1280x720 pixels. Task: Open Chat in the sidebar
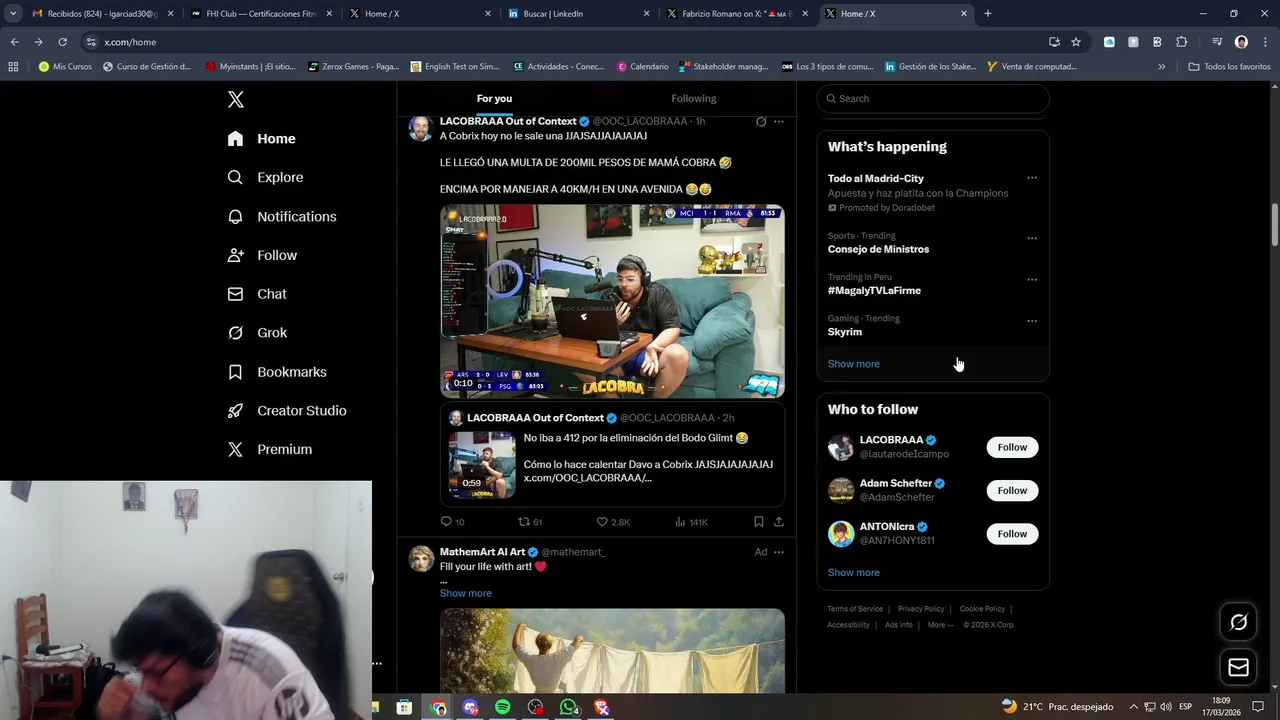coord(257,294)
